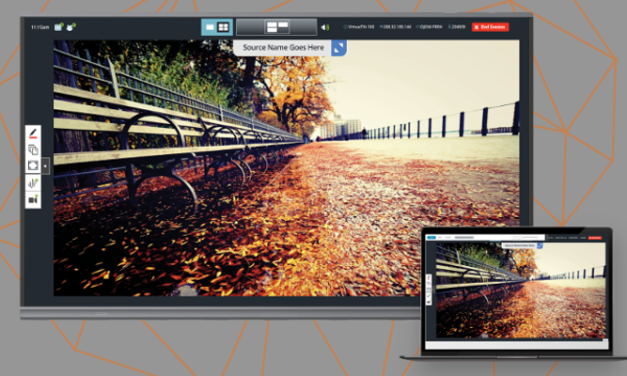
Task: Toggle the audio waveform icon in the sidebar
Action: point(33,183)
